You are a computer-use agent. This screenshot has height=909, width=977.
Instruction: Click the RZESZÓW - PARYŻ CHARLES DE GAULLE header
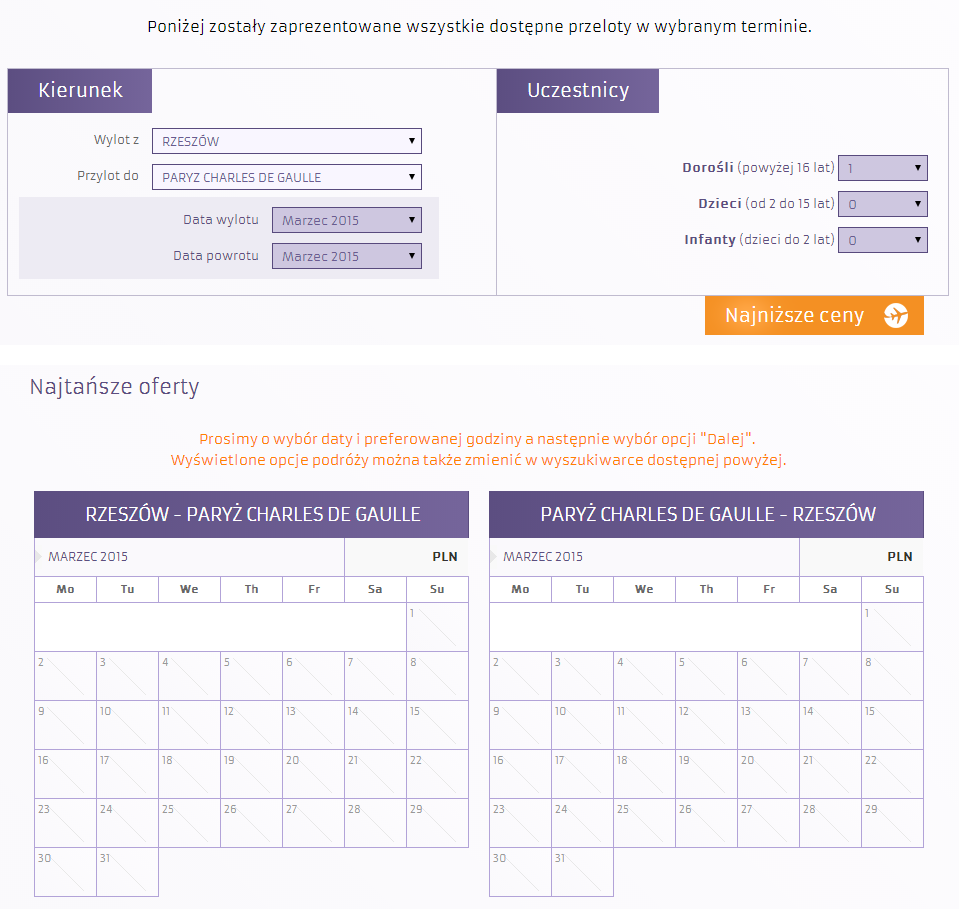[x=251, y=514]
